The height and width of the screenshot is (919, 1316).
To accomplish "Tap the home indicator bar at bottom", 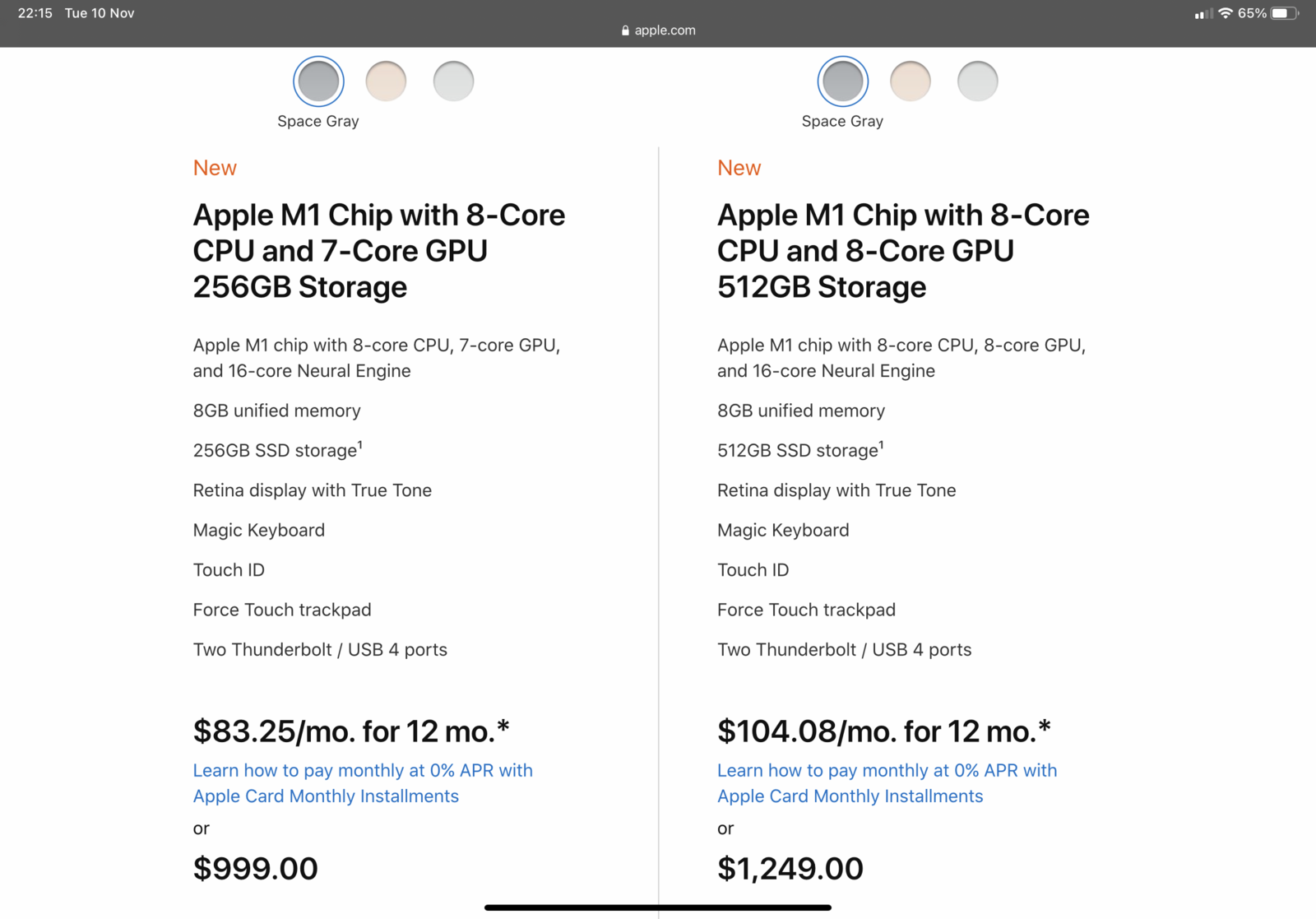I will click(658, 907).
